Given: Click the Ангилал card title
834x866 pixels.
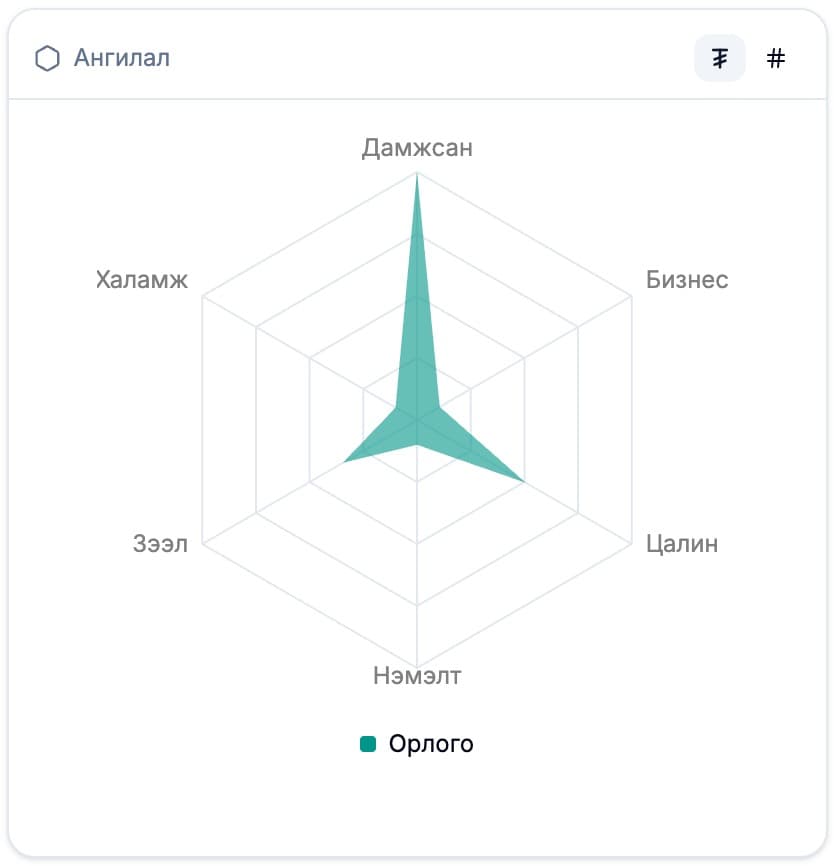Looking at the screenshot, I should [x=122, y=58].
